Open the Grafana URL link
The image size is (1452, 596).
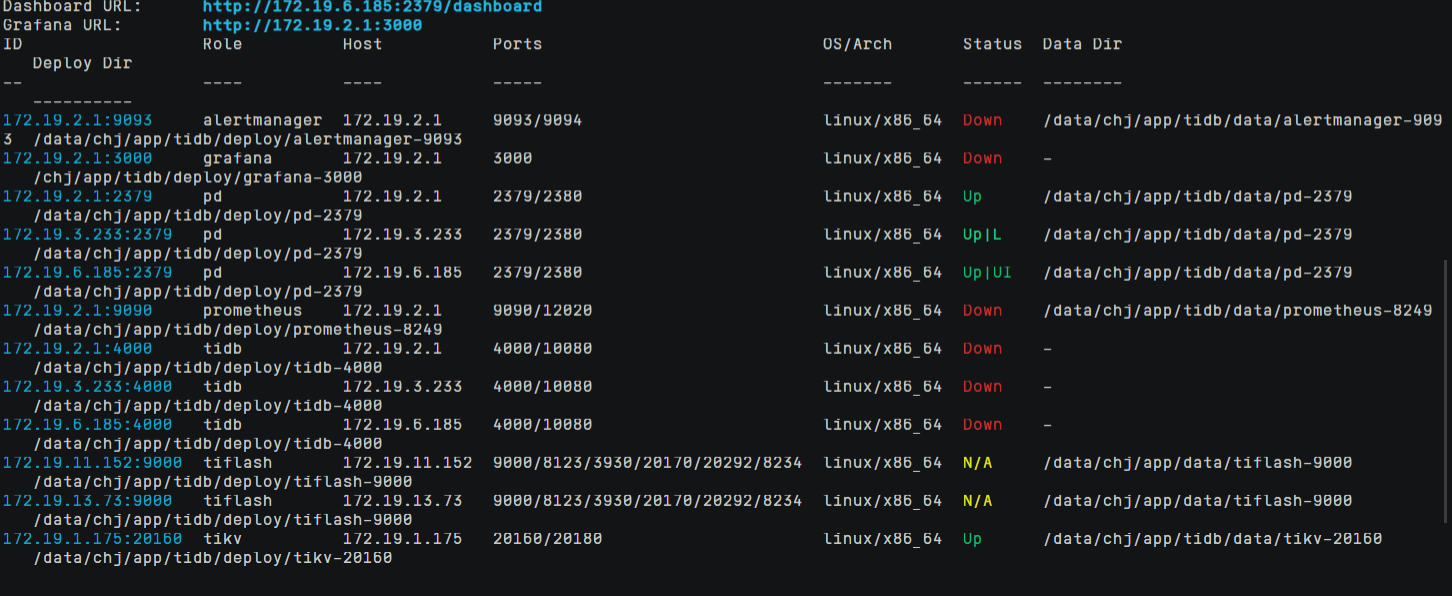312,25
